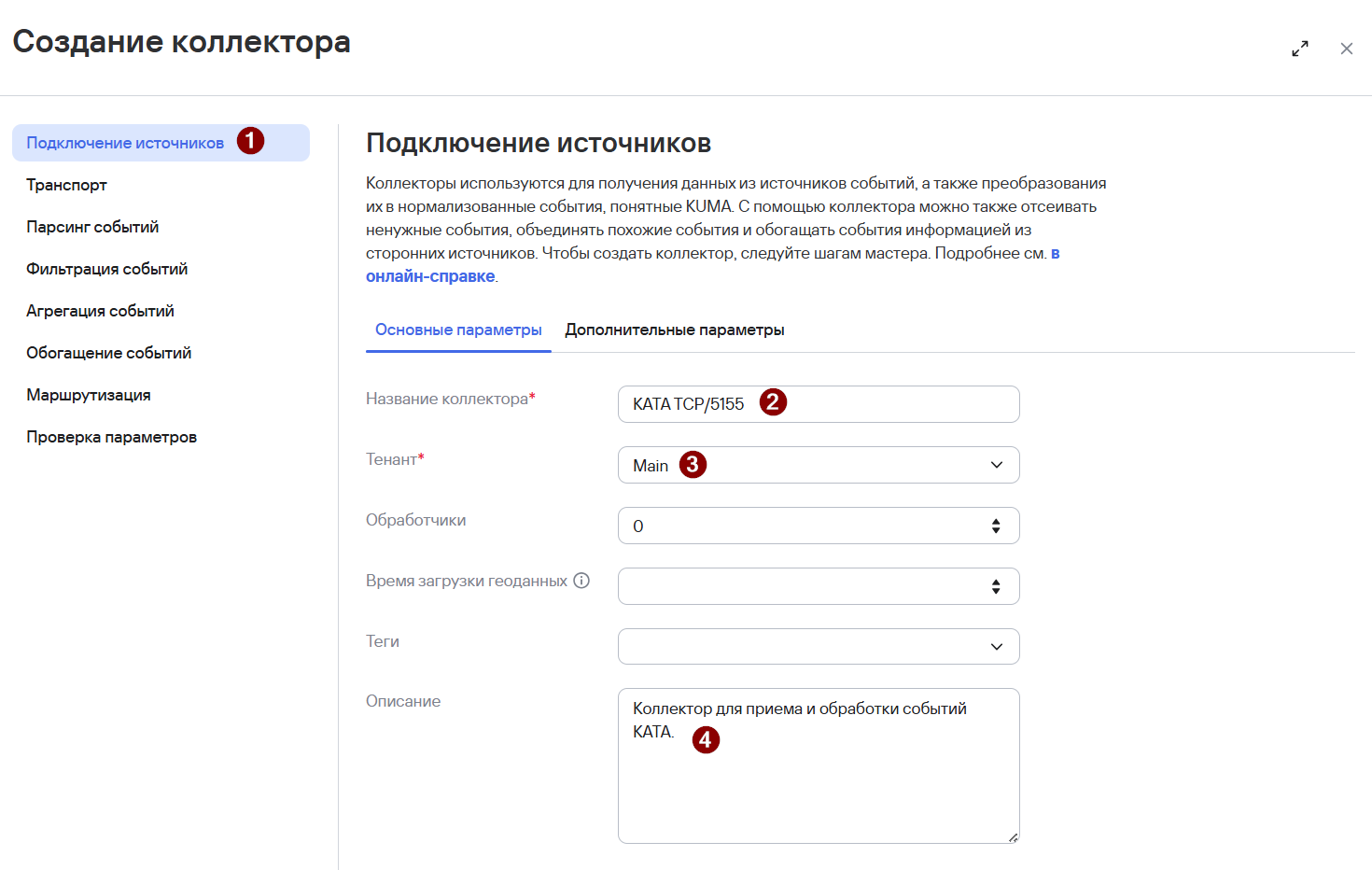
Task: Go to the Транспорт step
Action: pyautogui.click(x=67, y=185)
